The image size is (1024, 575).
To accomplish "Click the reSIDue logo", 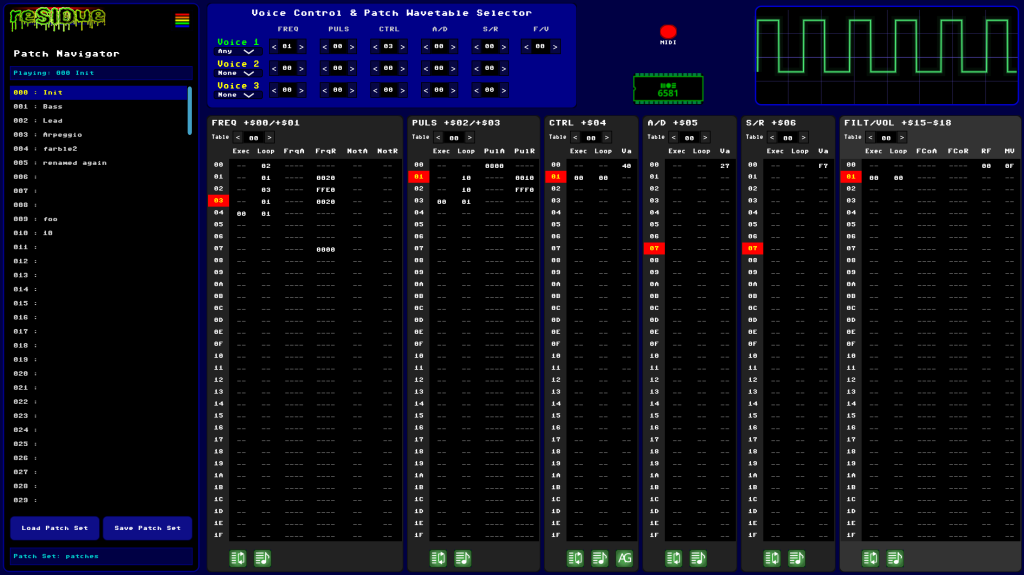I will 57,20.
